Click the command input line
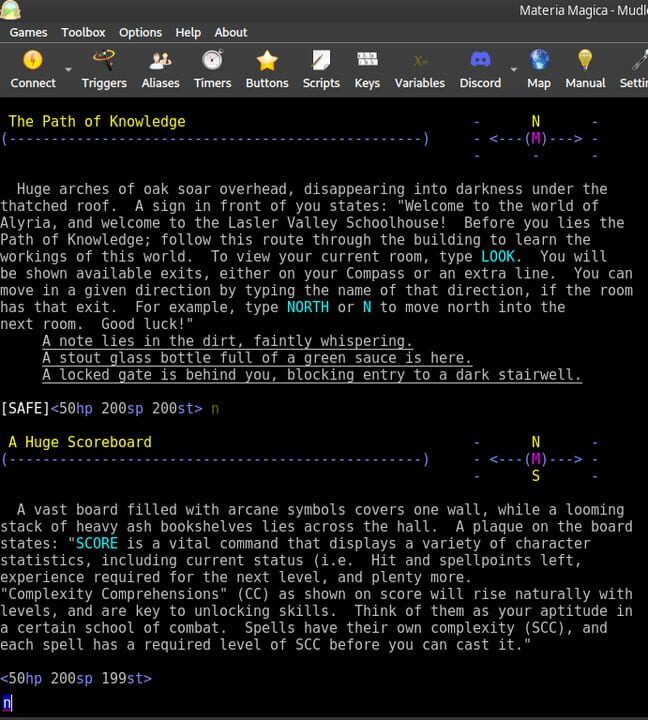648x720 pixels. [x=324, y=703]
